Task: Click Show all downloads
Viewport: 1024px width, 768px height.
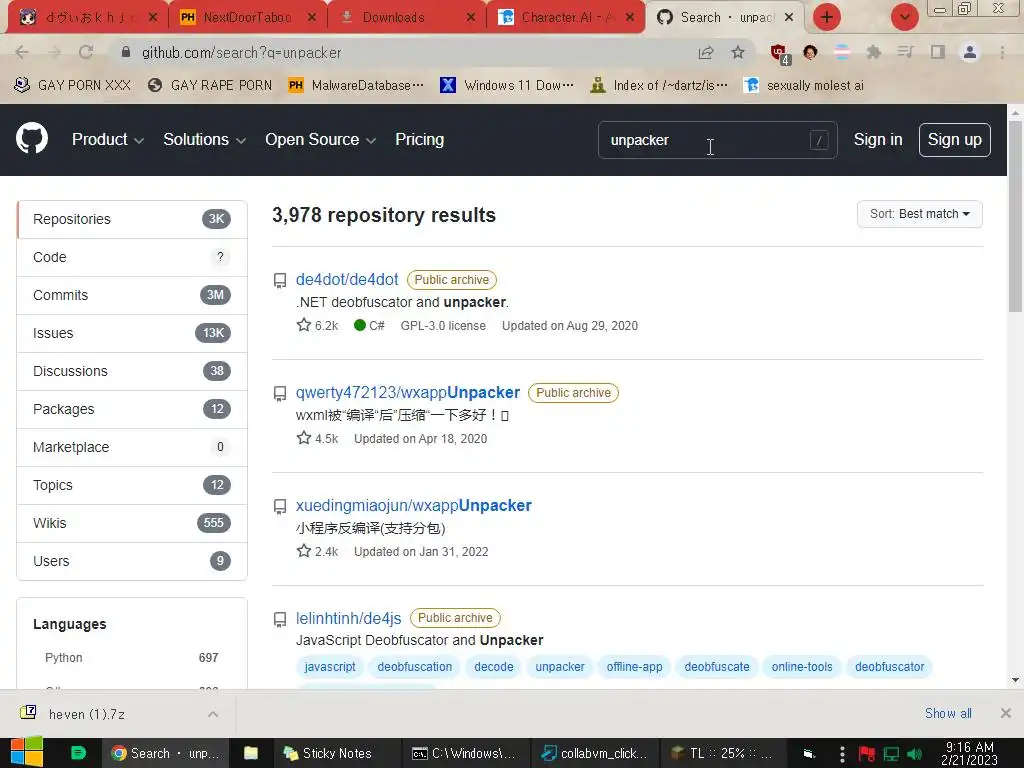Action: [948, 713]
